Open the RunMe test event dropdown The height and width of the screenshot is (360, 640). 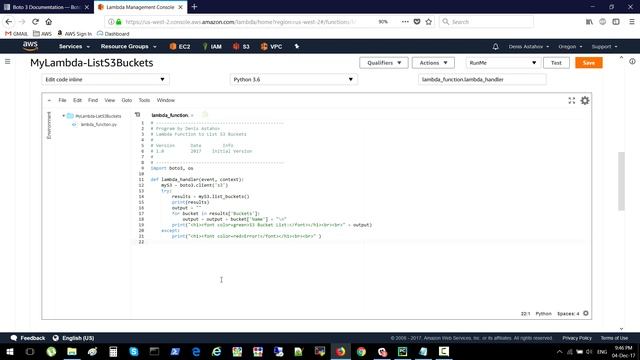[x=503, y=63]
